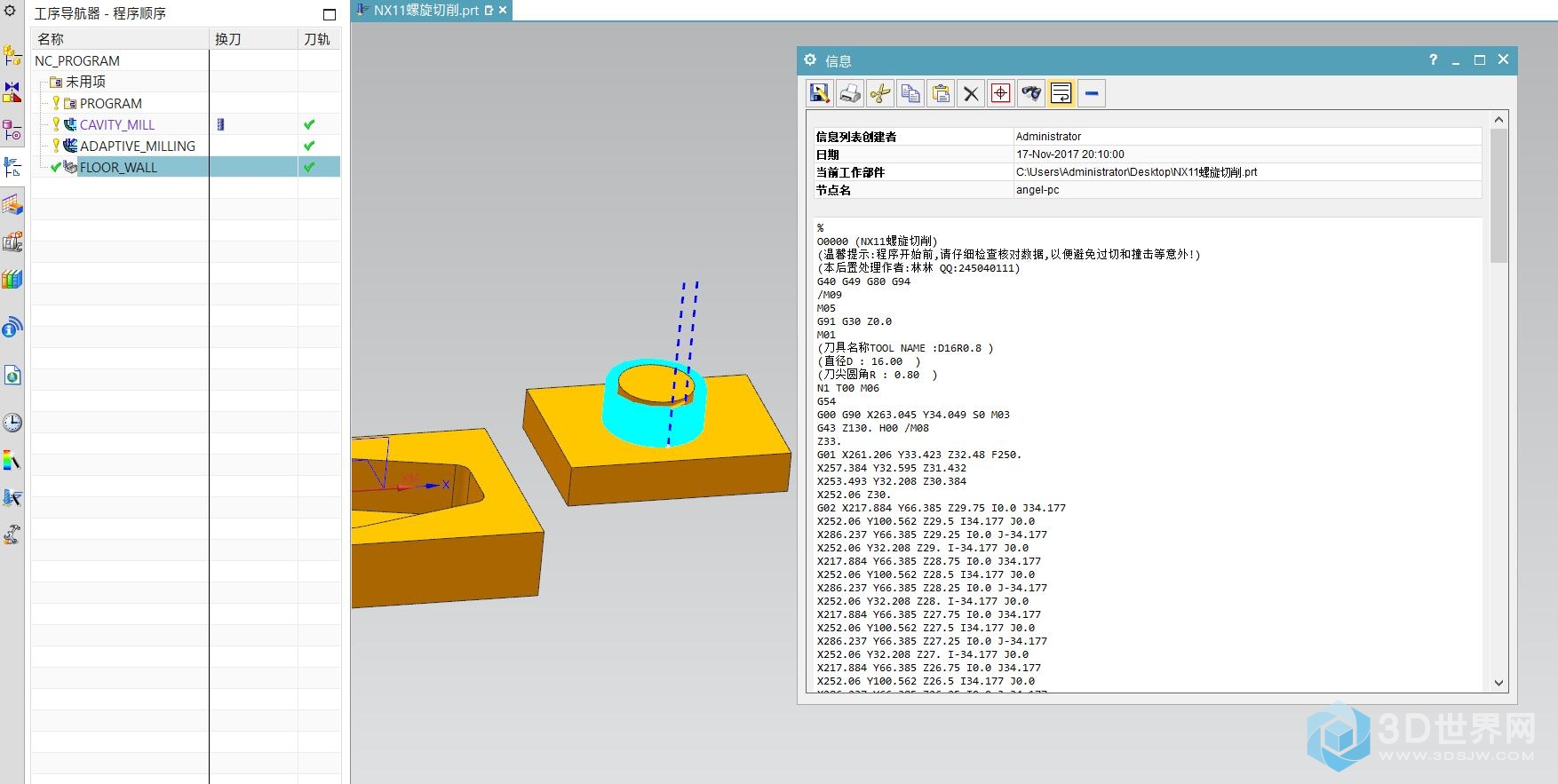Click the Copy icon in Information toolbar
This screenshot has width=1558, height=784.
[x=910, y=93]
